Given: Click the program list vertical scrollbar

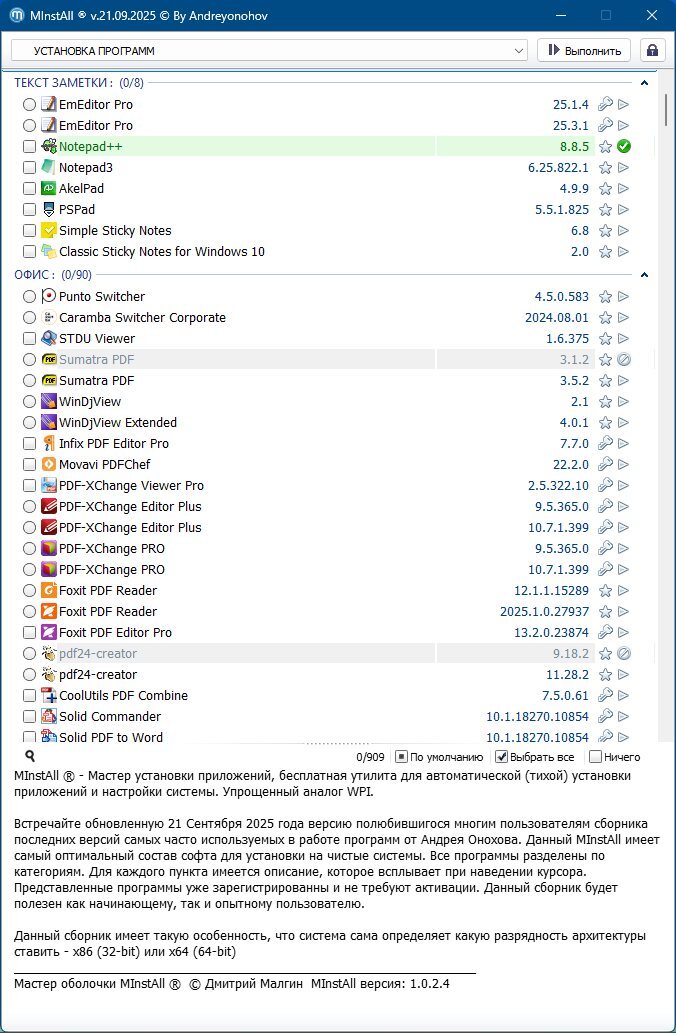Looking at the screenshot, I should tap(666, 400).
